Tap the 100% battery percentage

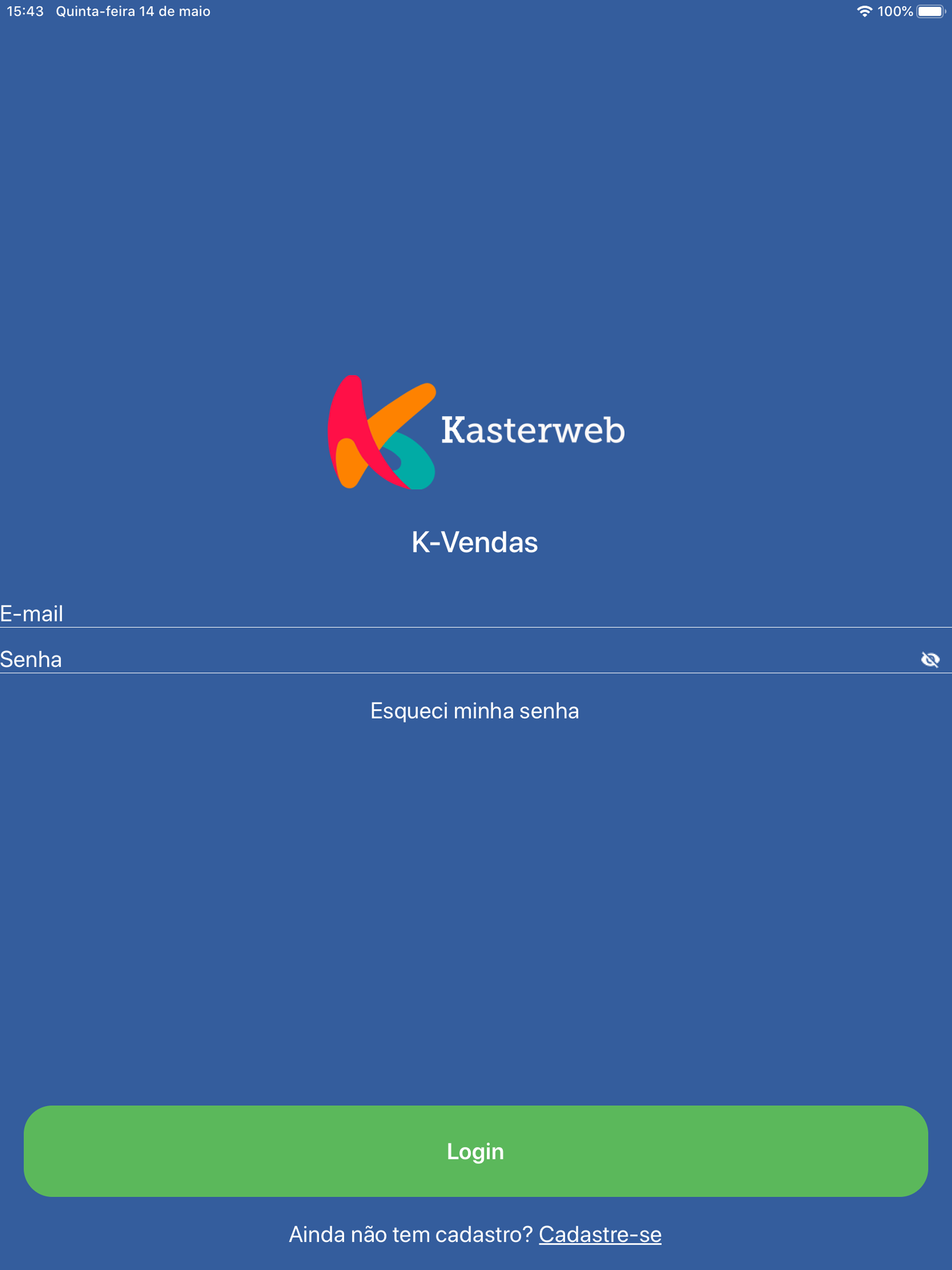895,11
